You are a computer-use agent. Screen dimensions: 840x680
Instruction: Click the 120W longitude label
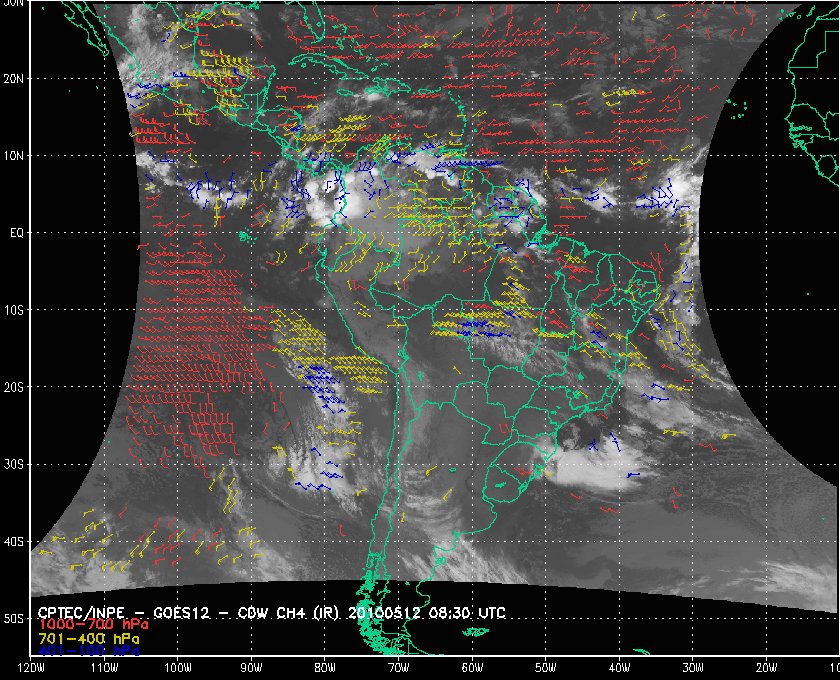coord(31,668)
